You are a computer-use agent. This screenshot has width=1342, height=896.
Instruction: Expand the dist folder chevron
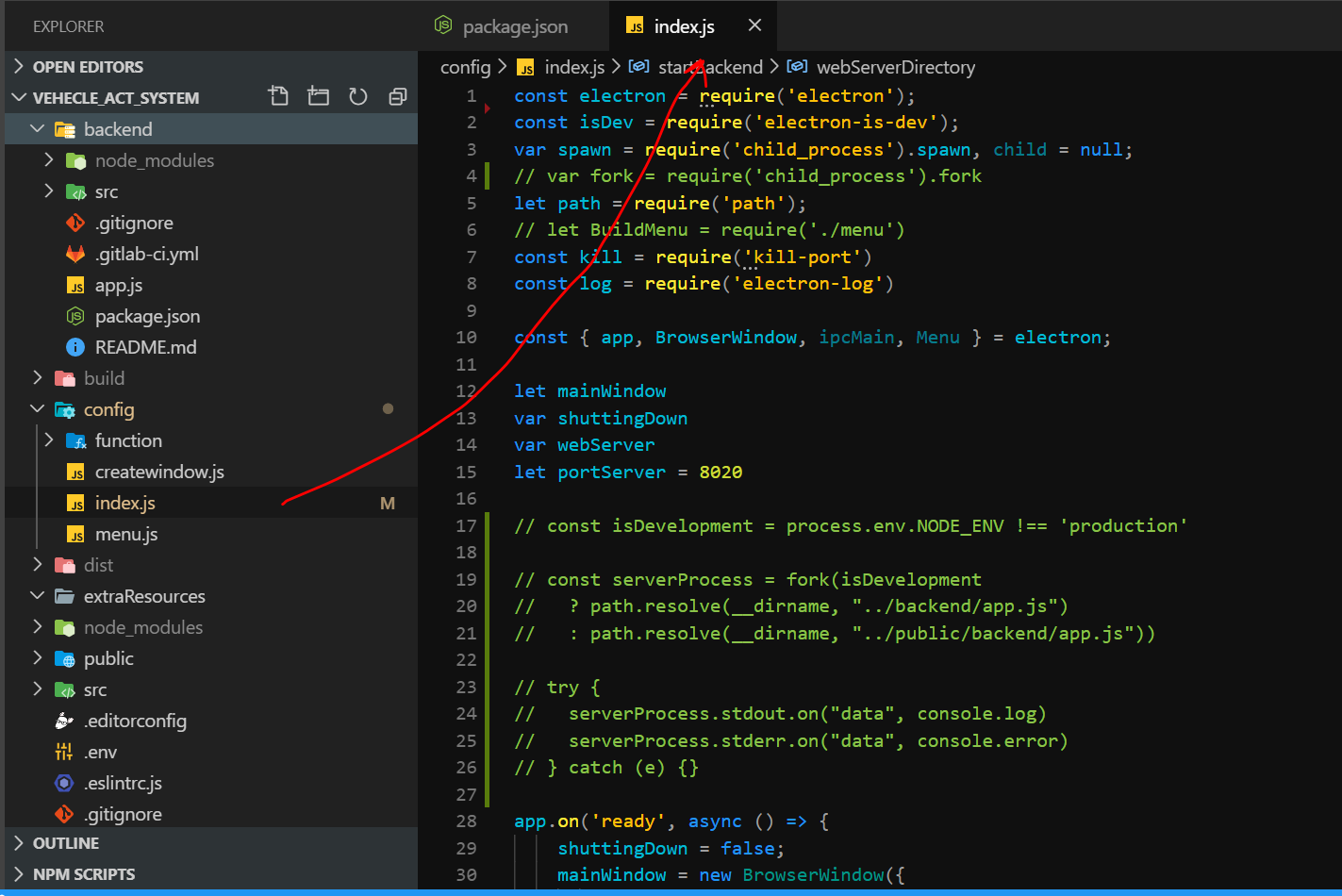pyautogui.click(x=38, y=564)
